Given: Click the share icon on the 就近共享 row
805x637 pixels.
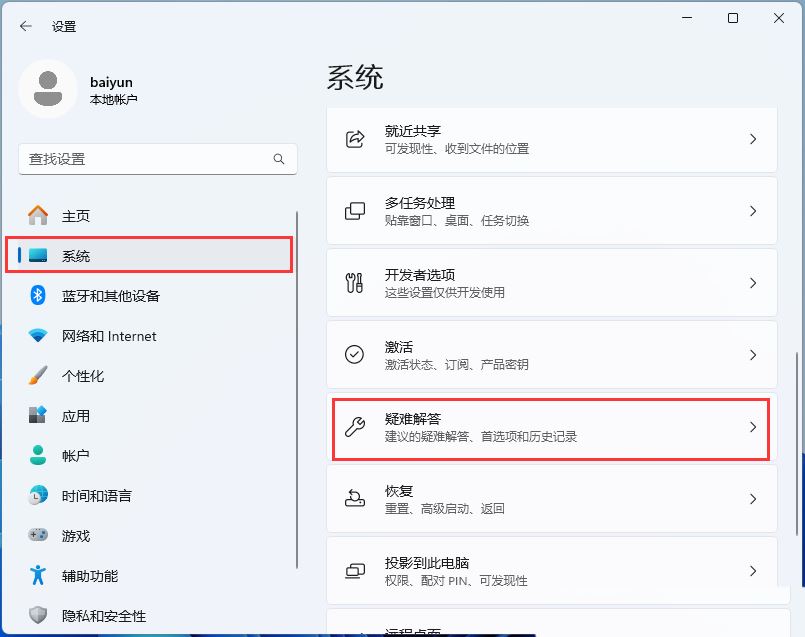Looking at the screenshot, I should pyautogui.click(x=355, y=139).
